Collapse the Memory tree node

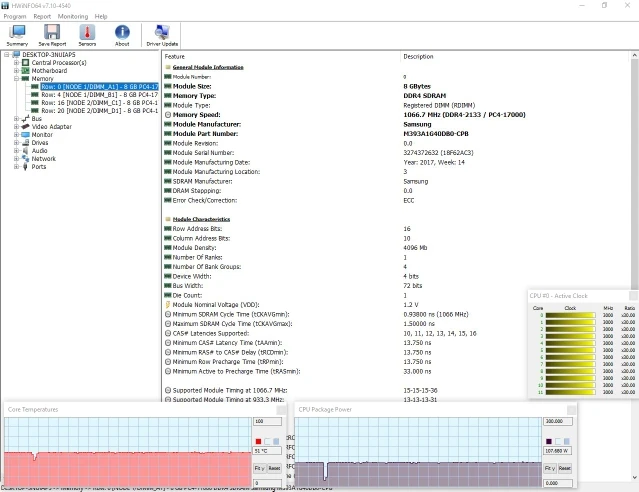[x=16, y=79]
